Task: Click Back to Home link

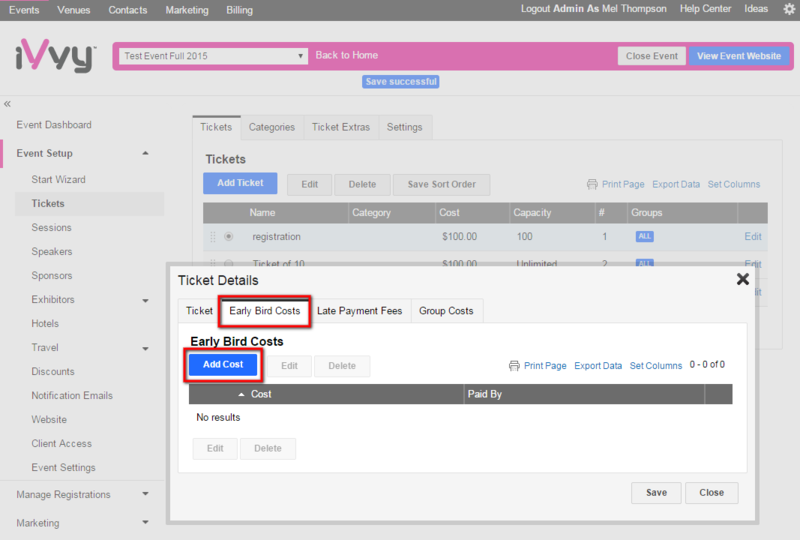Action: 346,55
